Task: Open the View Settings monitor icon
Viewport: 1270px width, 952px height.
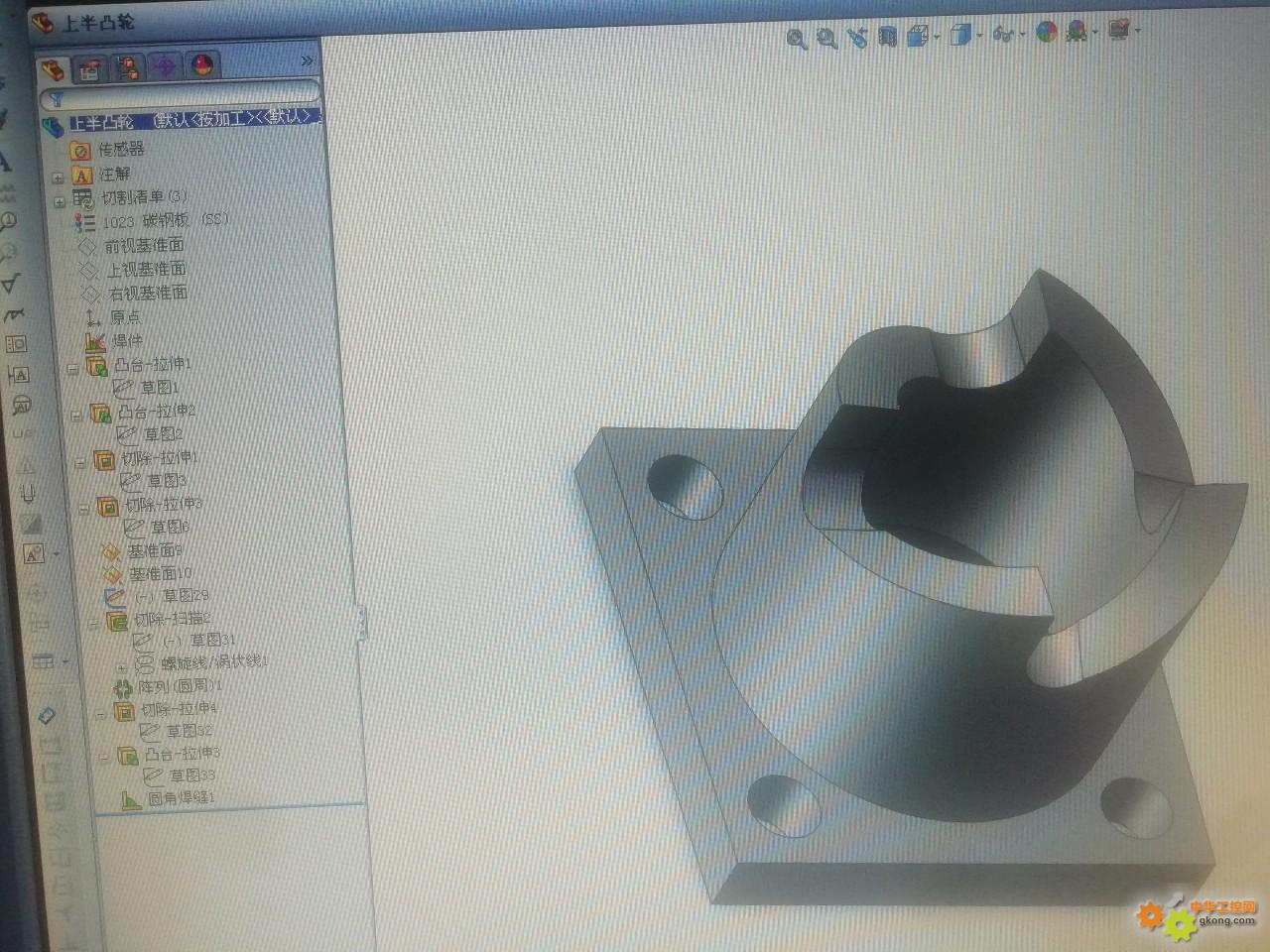Action: pyautogui.click(x=1119, y=32)
